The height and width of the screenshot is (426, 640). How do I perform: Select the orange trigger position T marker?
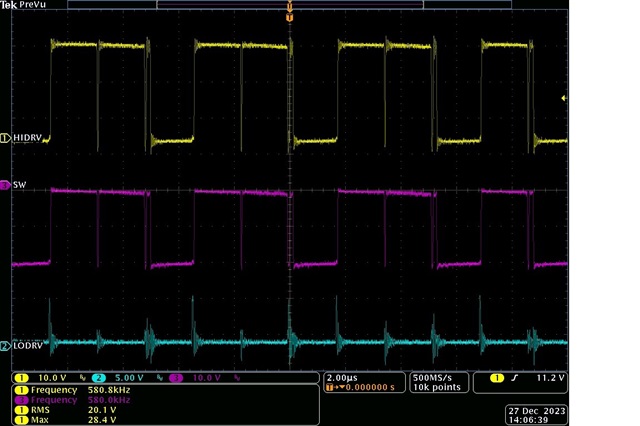point(289,17)
